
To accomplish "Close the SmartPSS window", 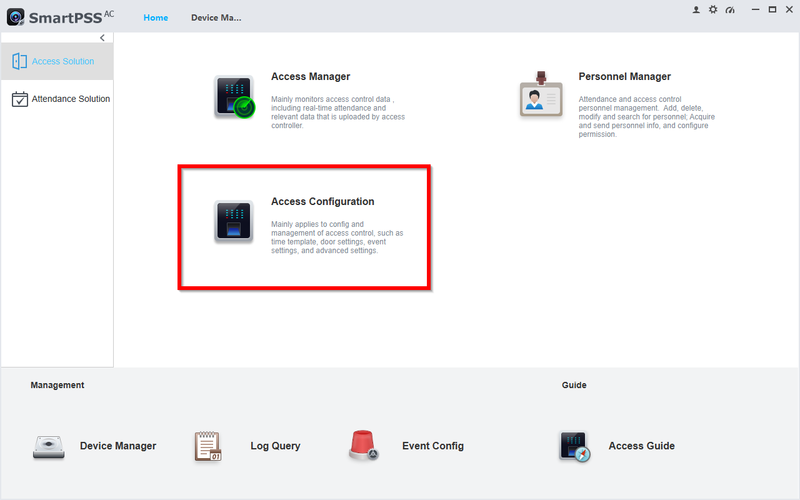I will point(789,10).
